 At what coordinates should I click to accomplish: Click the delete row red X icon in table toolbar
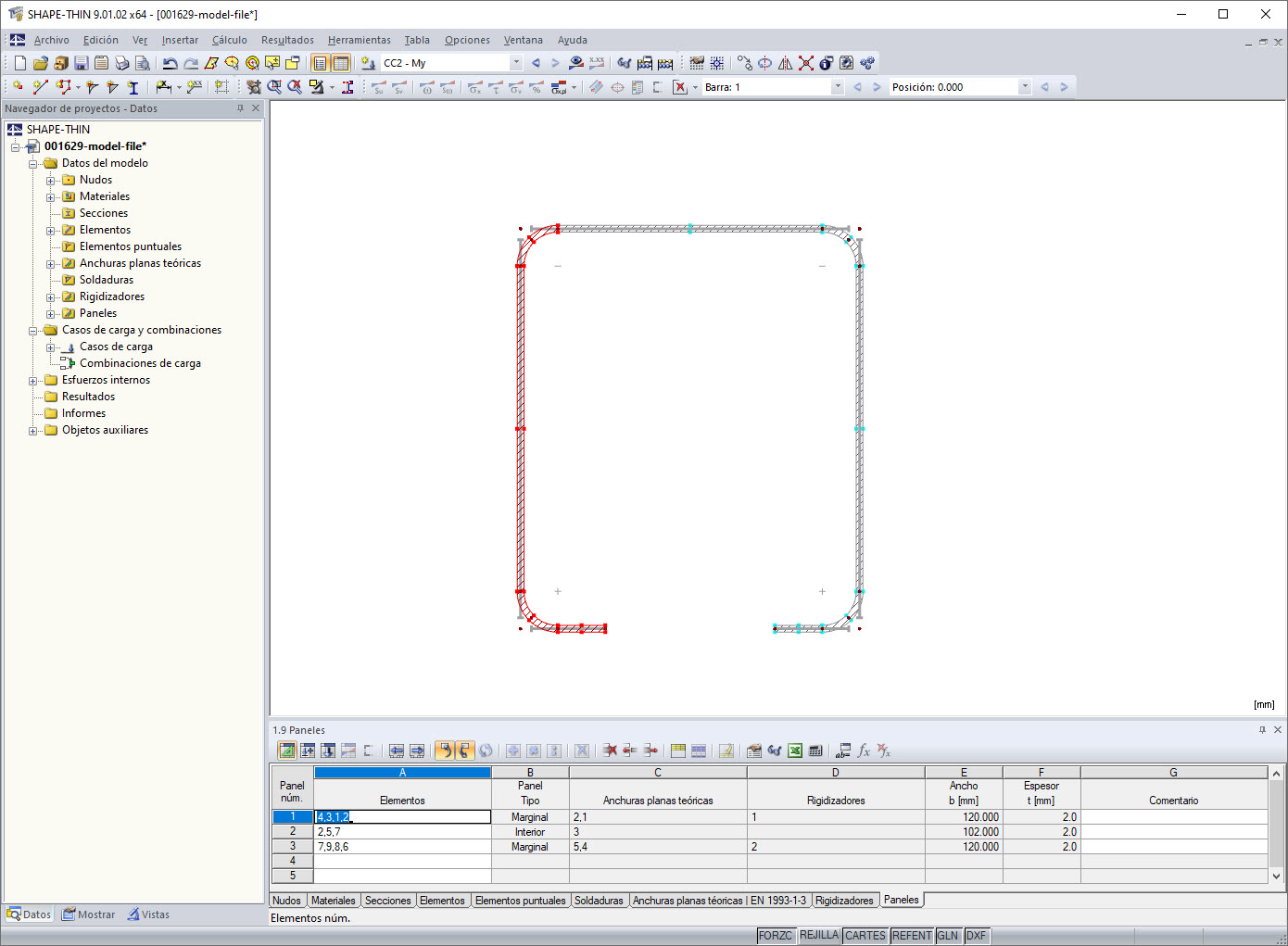coord(610,750)
